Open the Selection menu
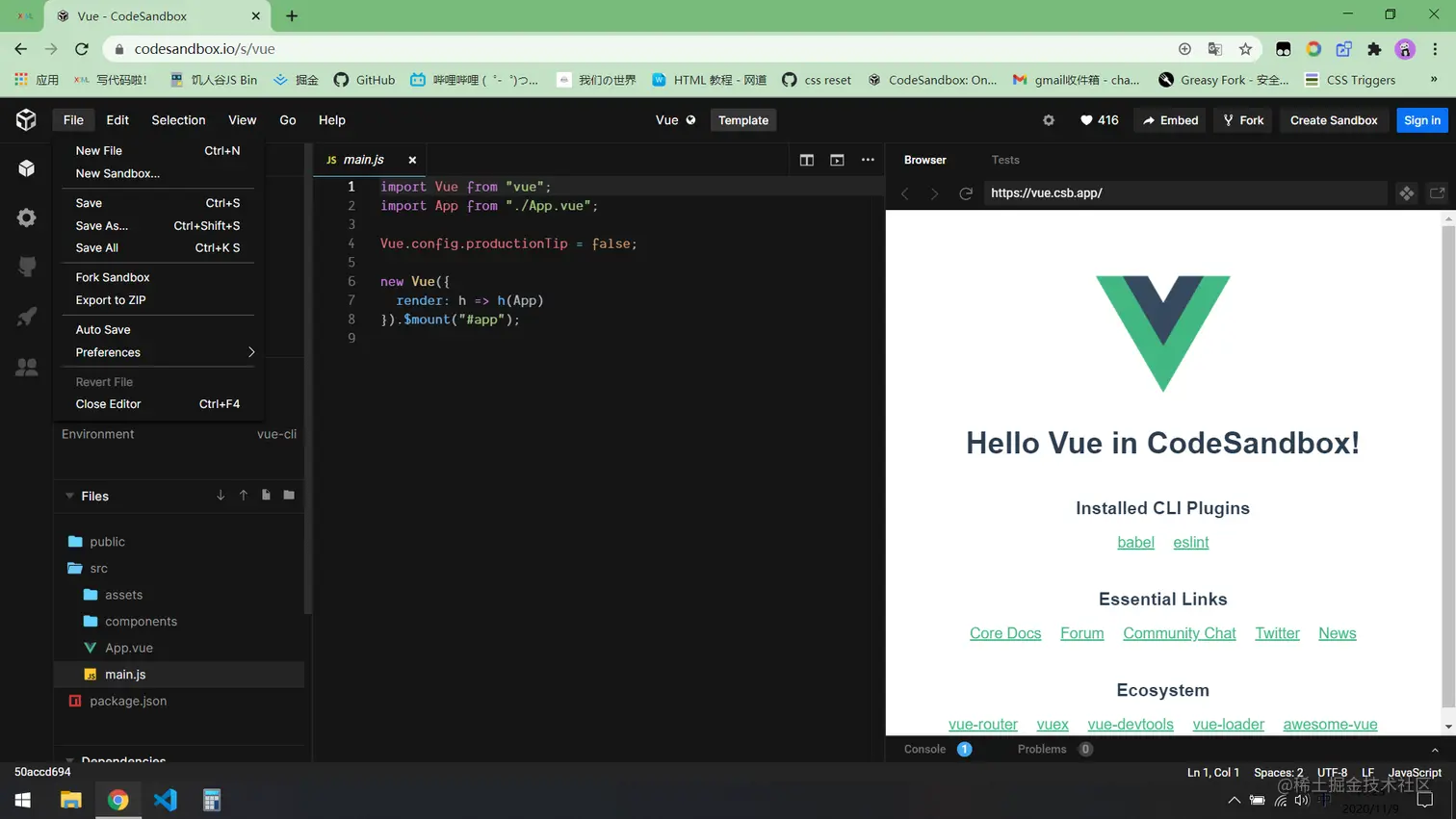1456x819 pixels. [178, 120]
